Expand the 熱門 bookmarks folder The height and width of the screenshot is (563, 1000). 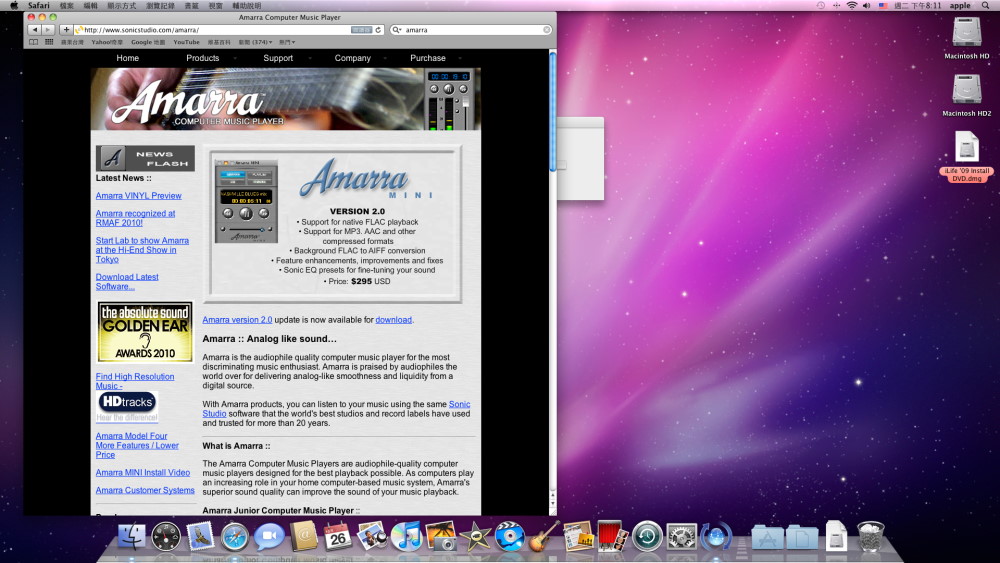point(287,42)
